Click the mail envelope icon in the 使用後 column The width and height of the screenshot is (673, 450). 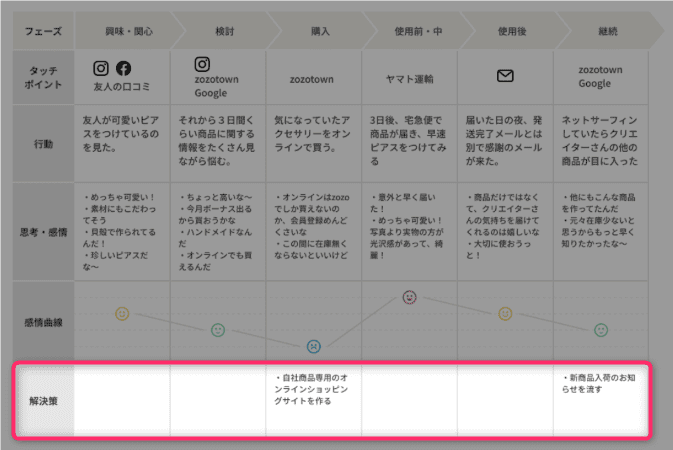pyautogui.click(x=505, y=76)
